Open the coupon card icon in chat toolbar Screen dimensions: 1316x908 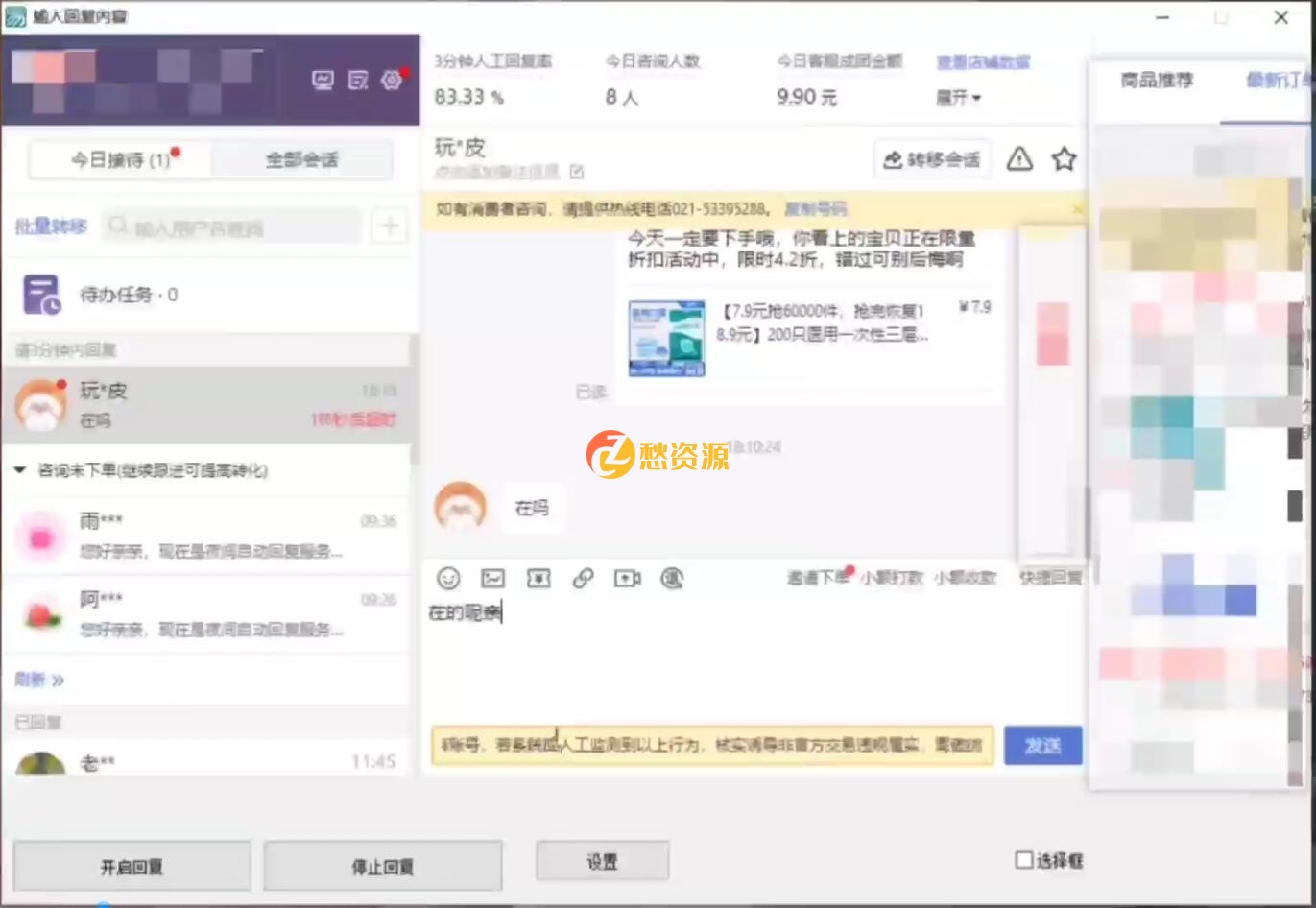click(x=538, y=579)
